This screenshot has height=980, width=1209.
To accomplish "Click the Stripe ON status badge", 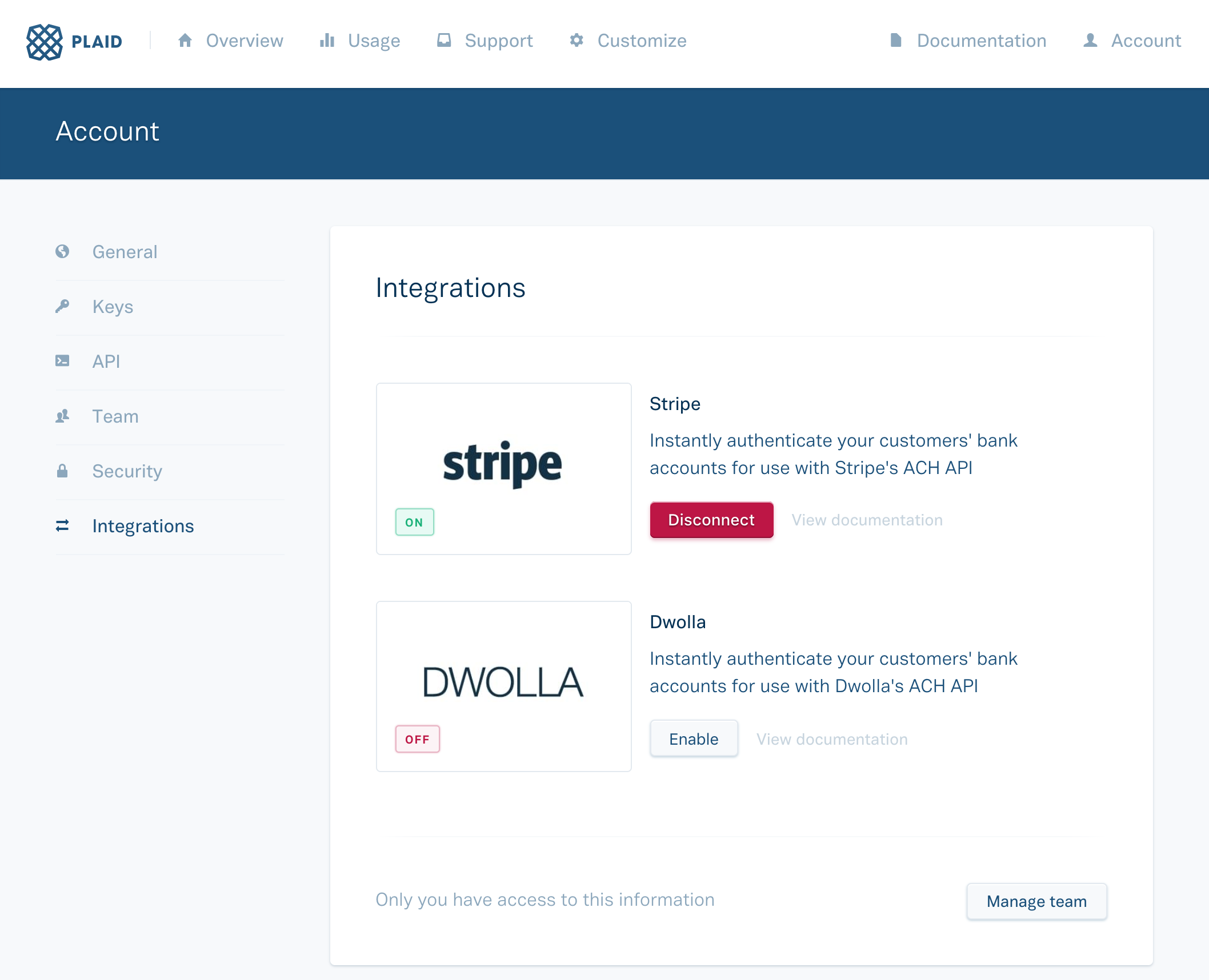I will coord(414,521).
